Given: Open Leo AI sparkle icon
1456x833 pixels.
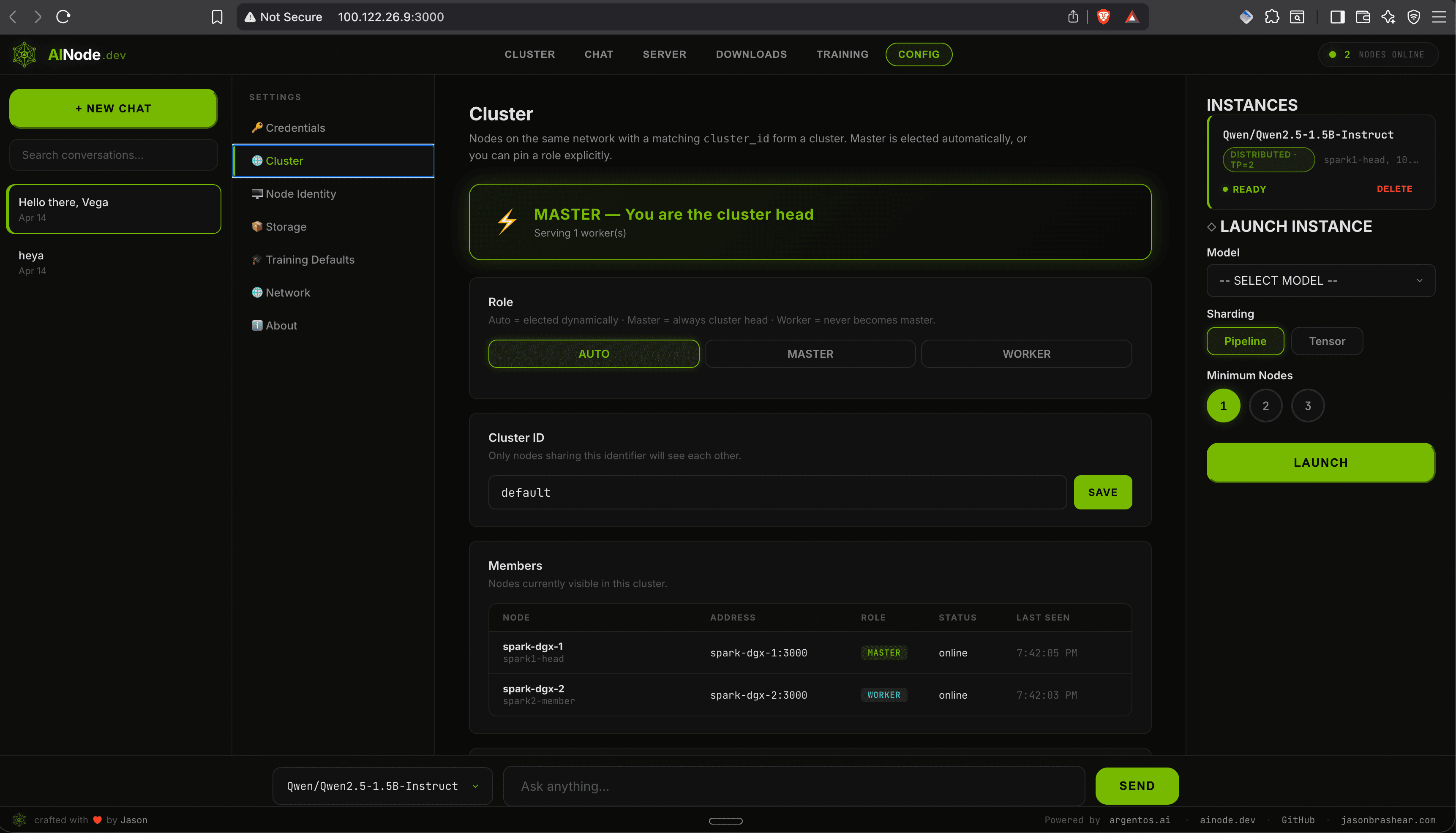Looking at the screenshot, I should [x=1388, y=16].
